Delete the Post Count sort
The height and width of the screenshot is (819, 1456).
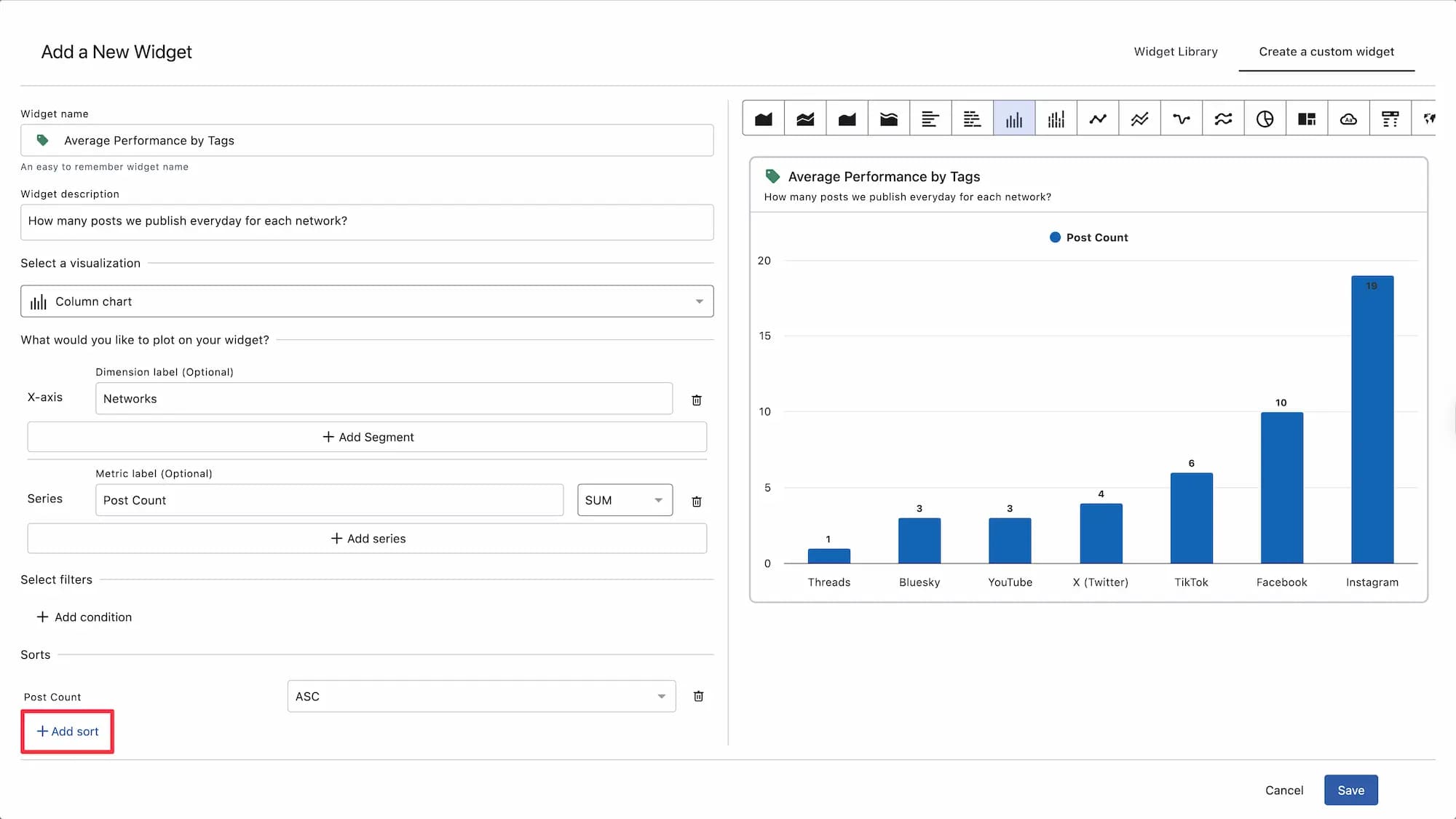[698, 697]
